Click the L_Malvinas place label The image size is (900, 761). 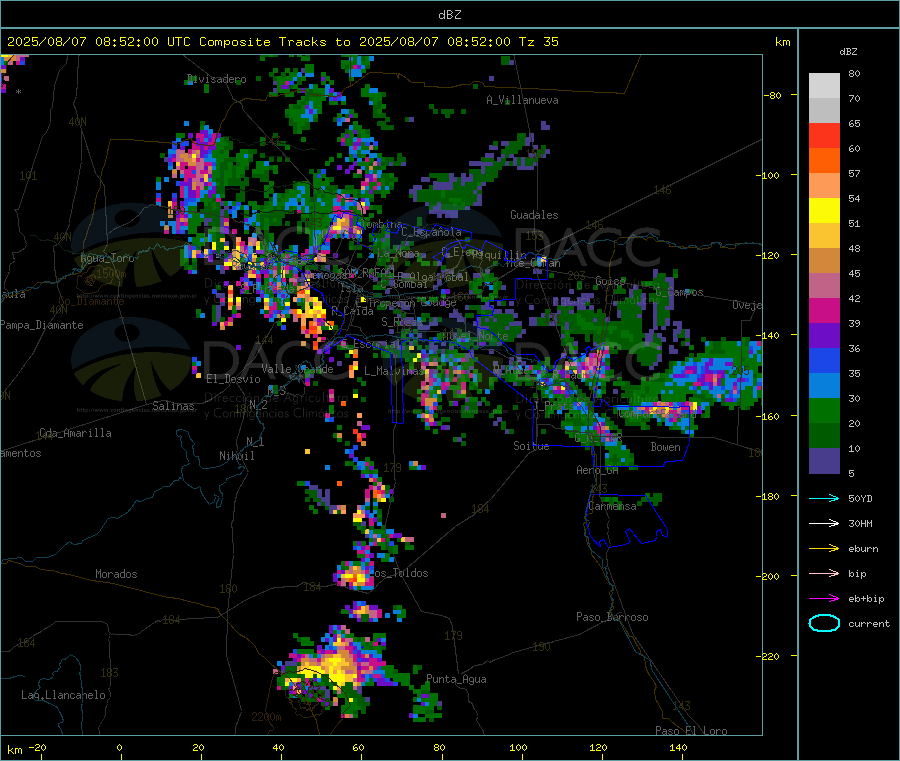[394, 371]
